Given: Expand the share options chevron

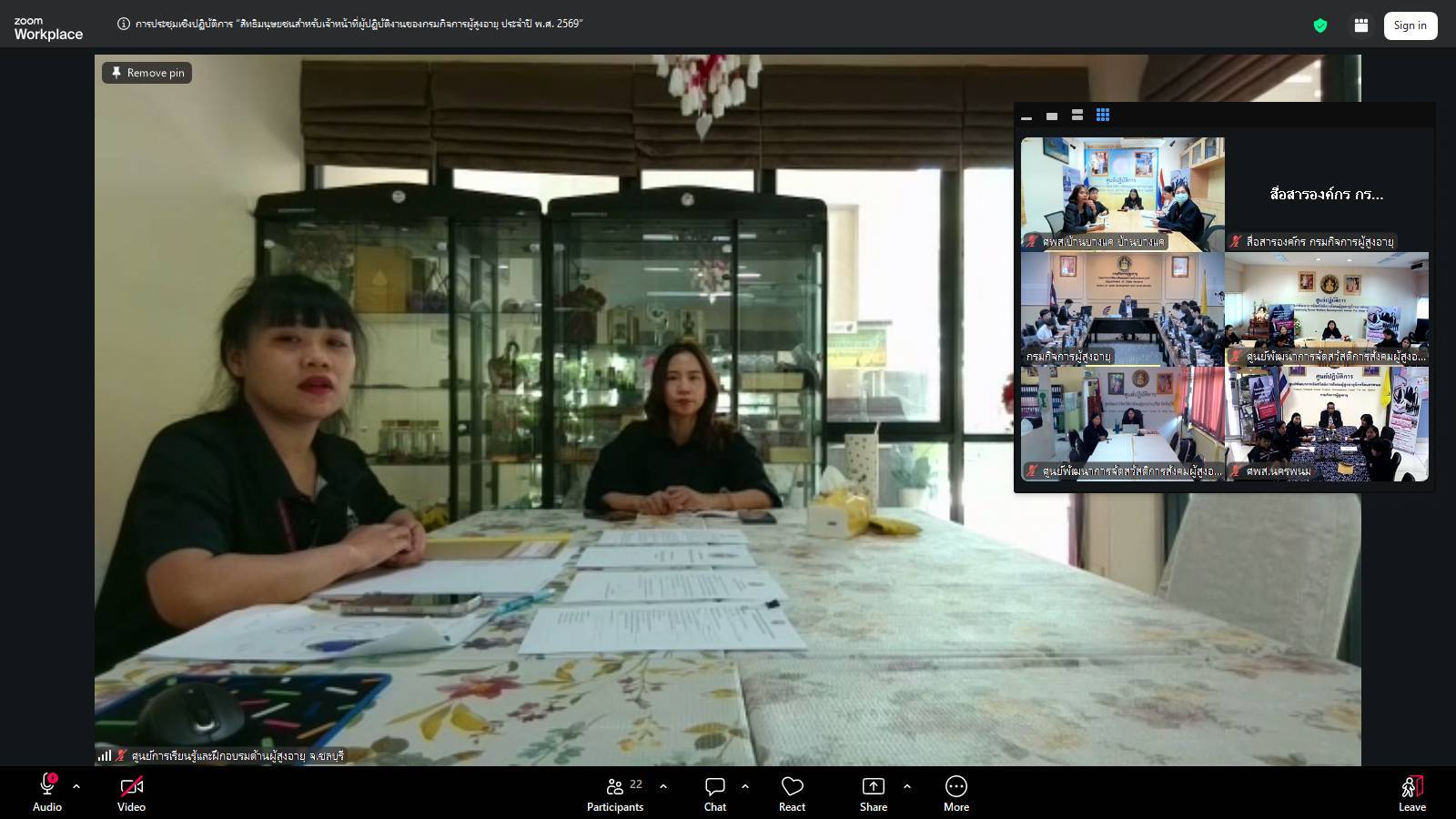Looking at the screenshot, I should pyautogui.click(x=907, y=786).
